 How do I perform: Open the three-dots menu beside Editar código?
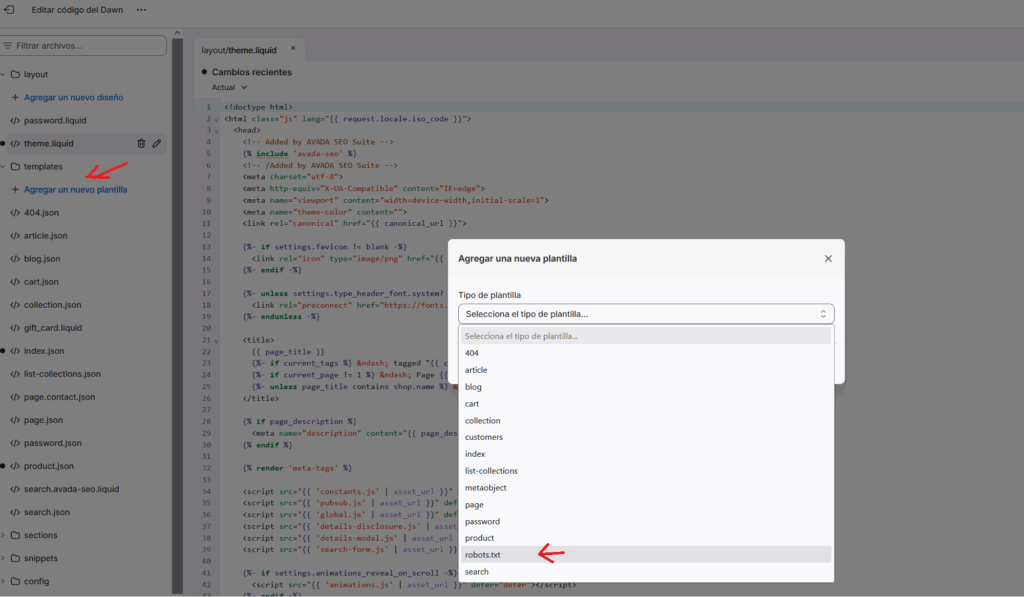click(x=141, y=10)
